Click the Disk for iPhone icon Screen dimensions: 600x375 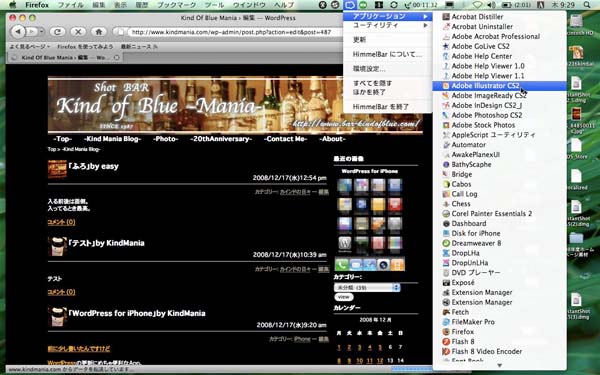(x=446, y=233)
